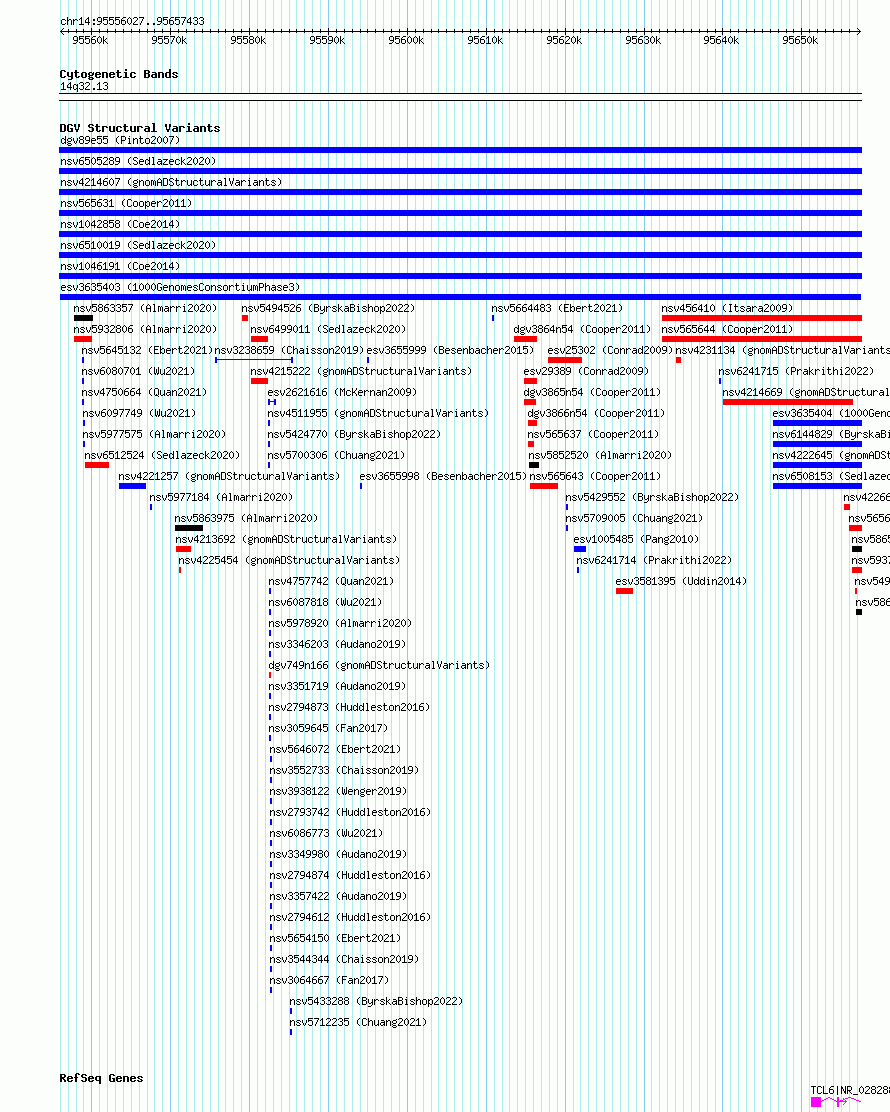
Task: Click red bar under nsv4214669
Action: coord(787,402)
